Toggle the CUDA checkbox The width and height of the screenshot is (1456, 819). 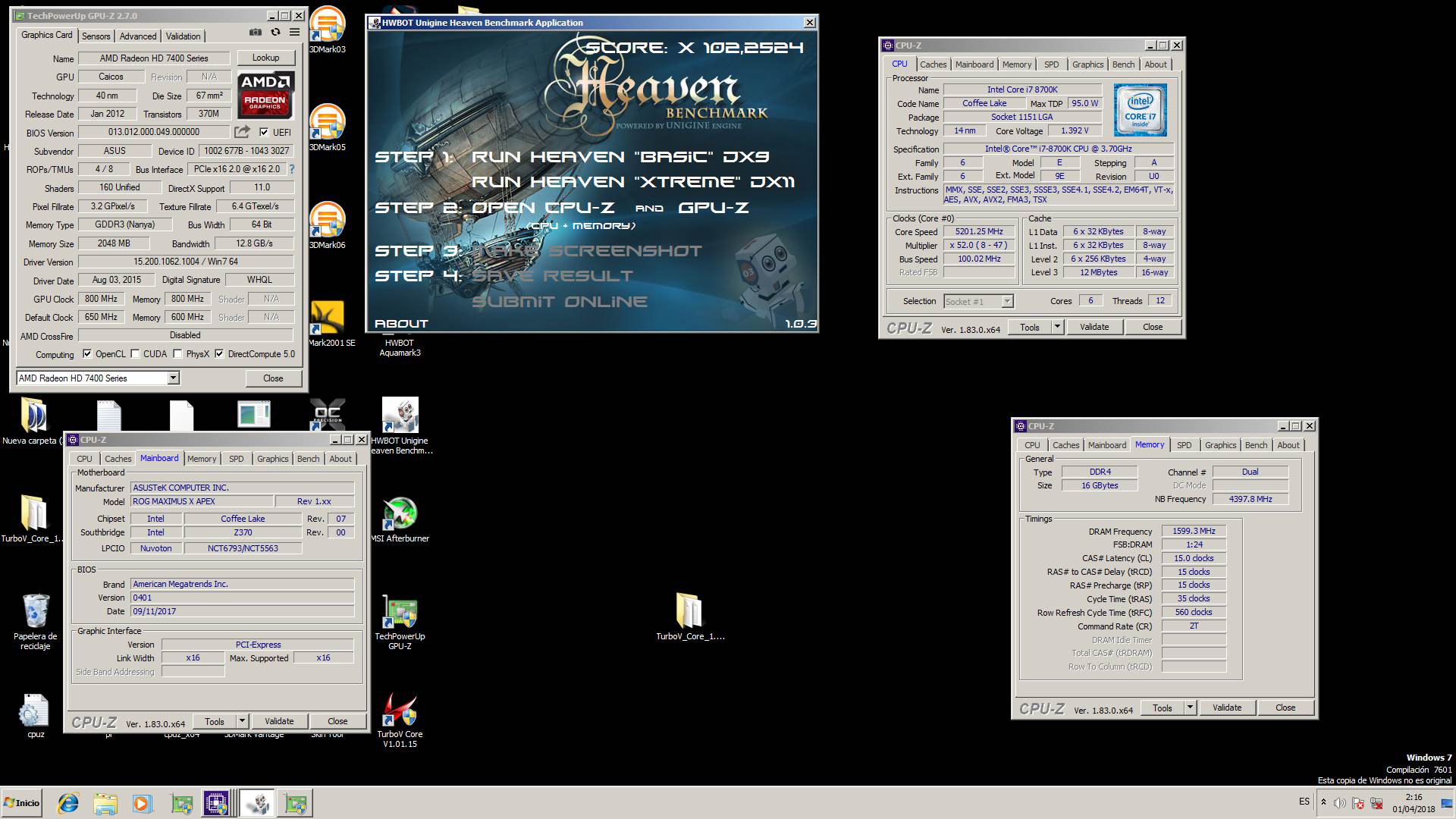click(x=135, y=353)
